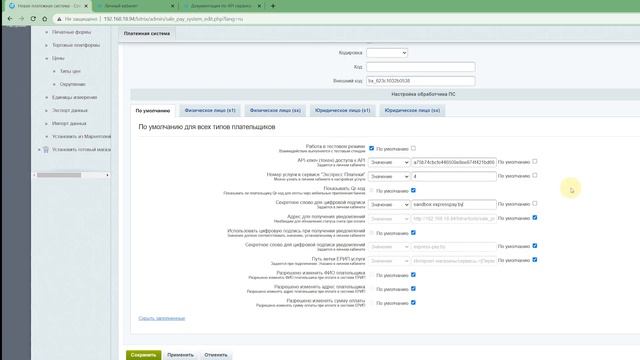
Task: Click the API ключ value field
Action: [454, 162]
